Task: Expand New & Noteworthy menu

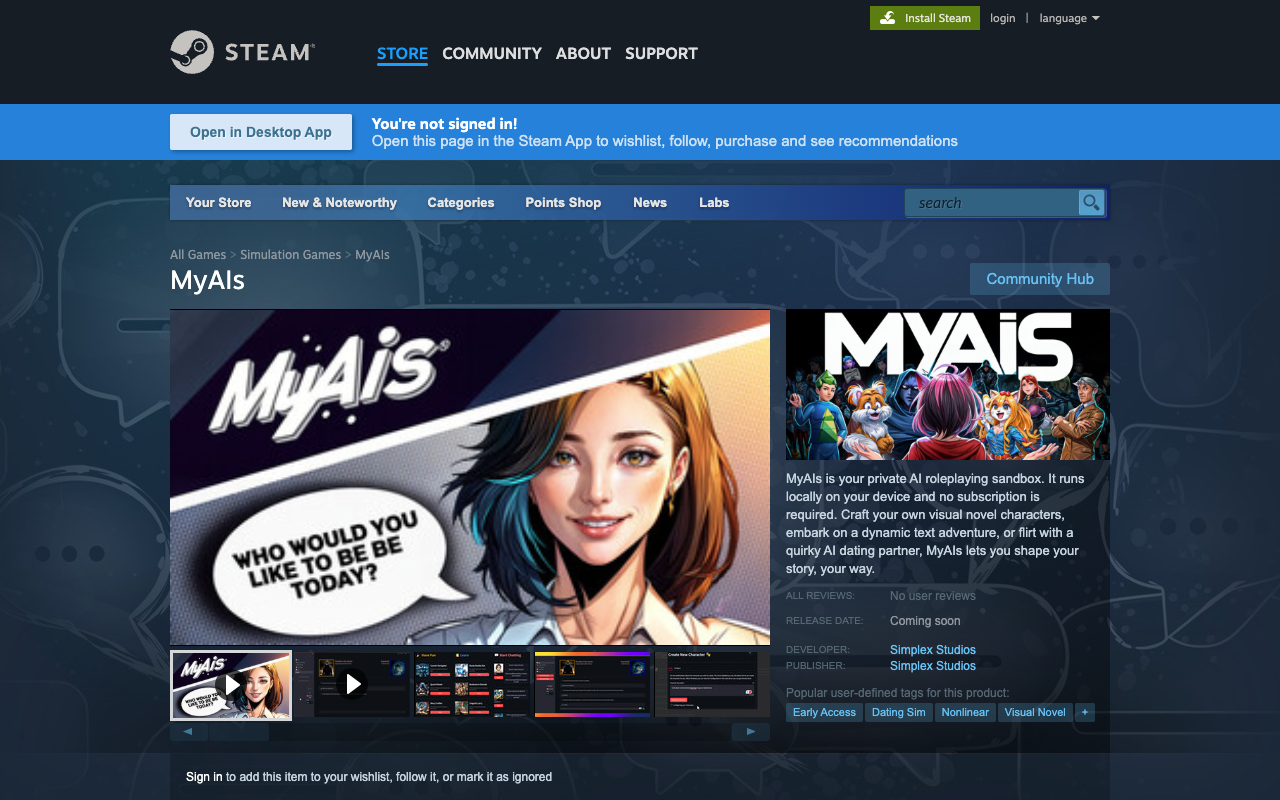Action: click(339, 202)
